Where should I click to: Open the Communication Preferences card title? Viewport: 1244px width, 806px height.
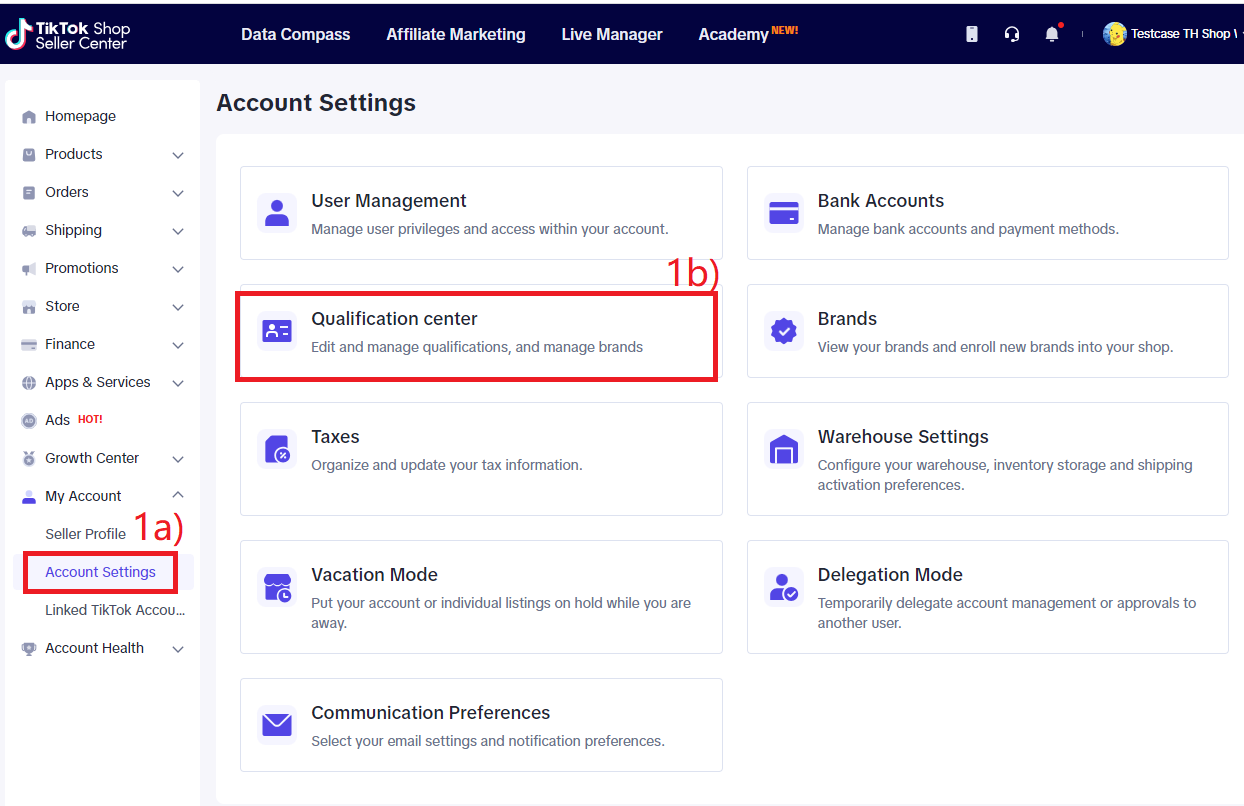click(x=431, y=713)
